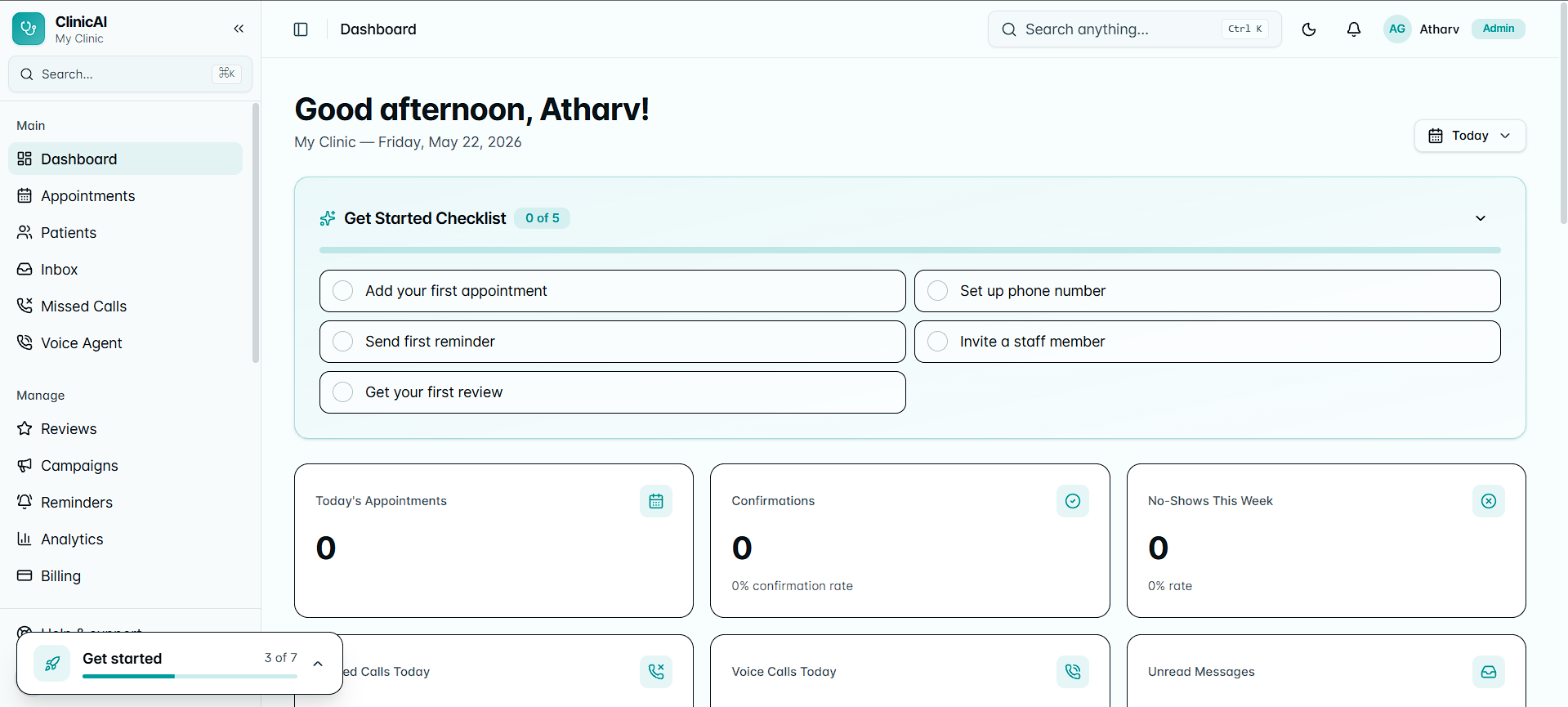
Task: Open the Reminders page
Action: pyautogui.click(x=125, y=502)
